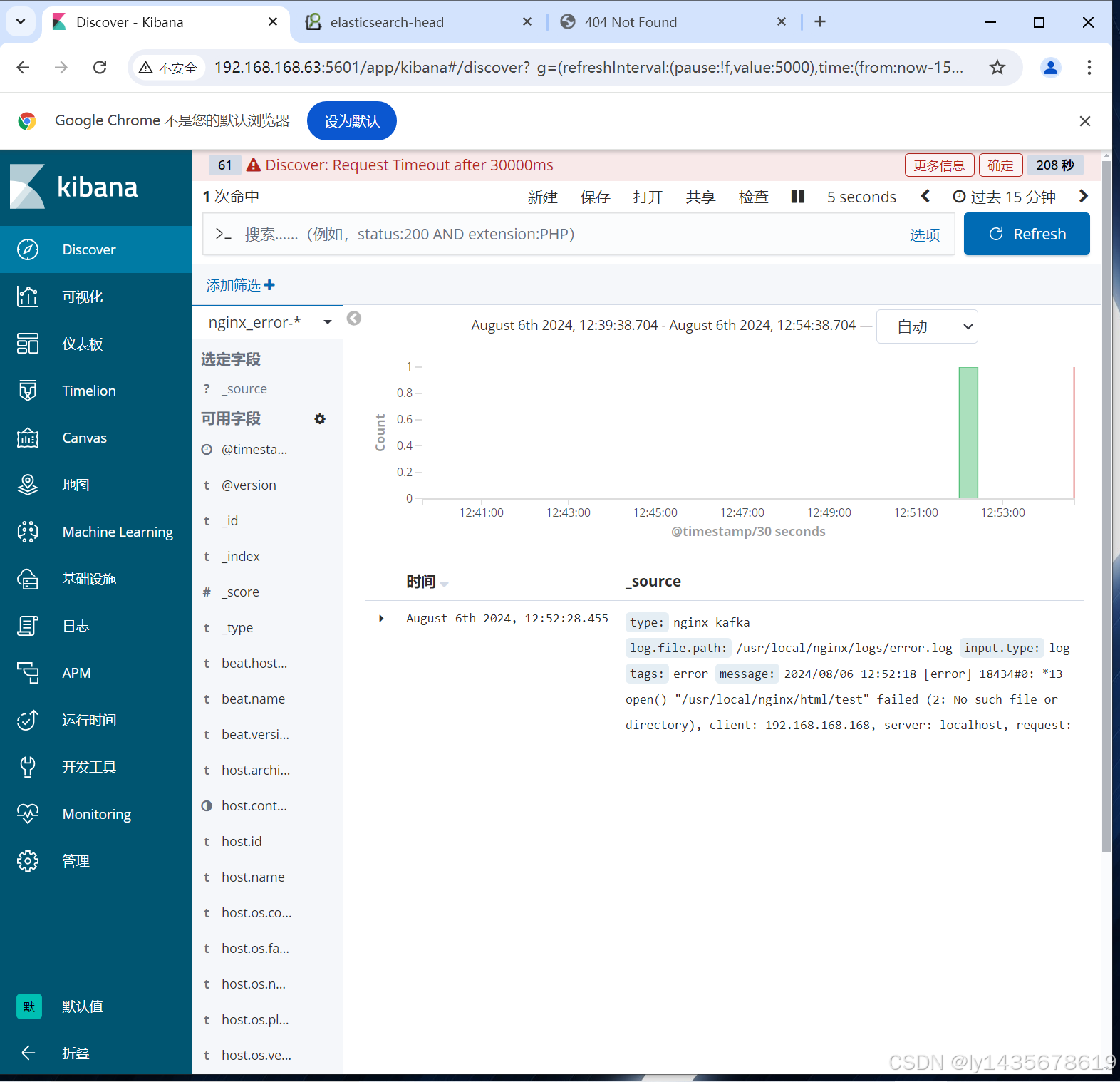The height and width of the screenshot is (1082, 1120).
Task: Open field settings gear next to 可用字段
Action: click(x=320, y=419)
